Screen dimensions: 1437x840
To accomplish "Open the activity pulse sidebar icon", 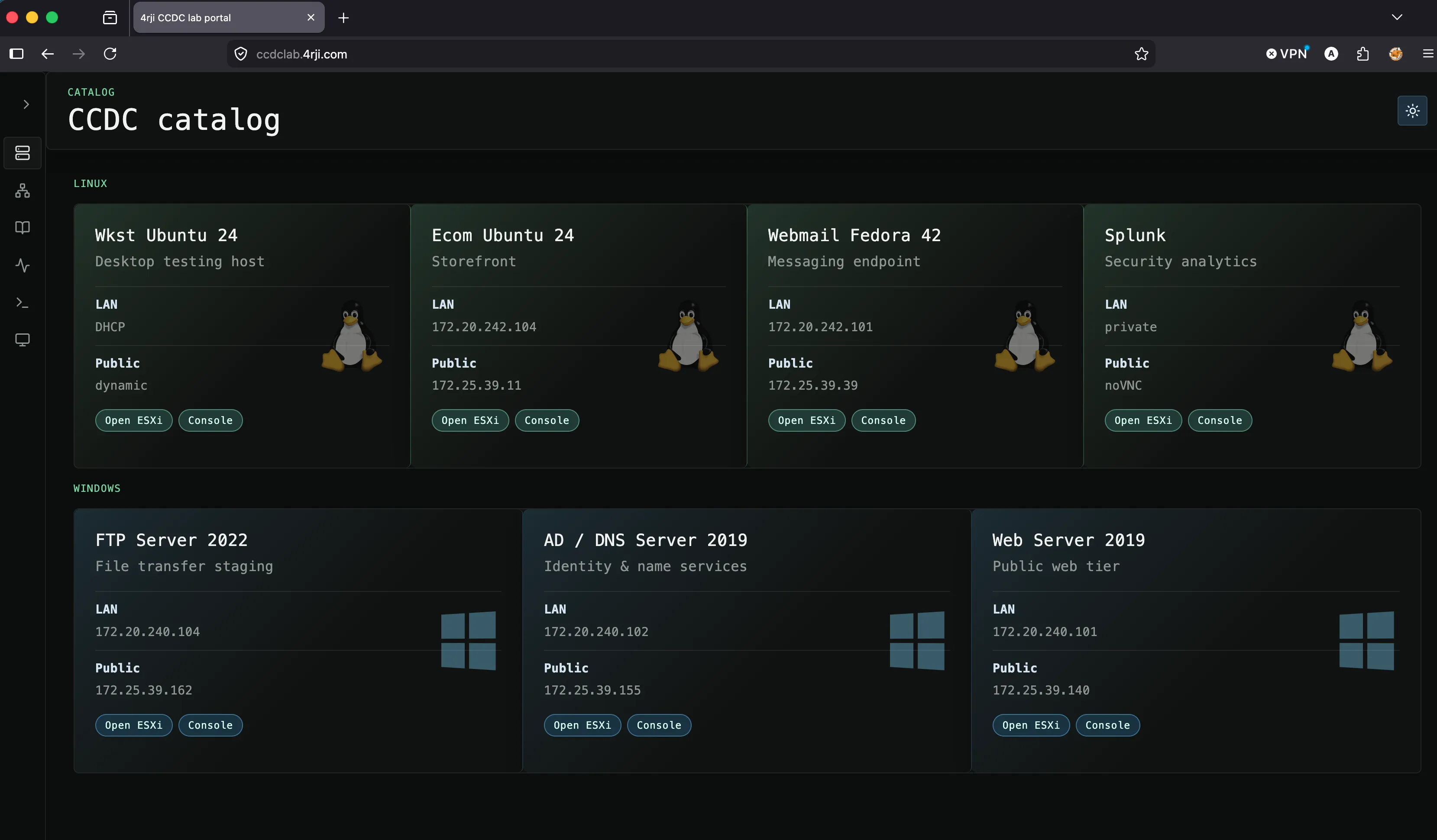I will tap(22, 265).
